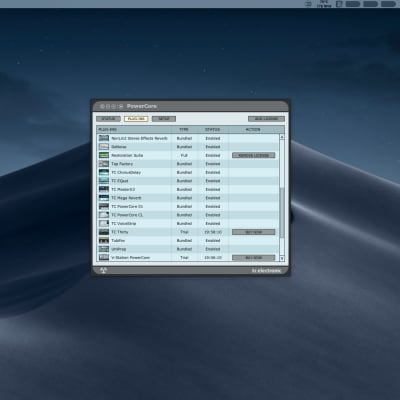
Task: Select the V-Station PowerCore plug-in name
Action: [130, 258]
